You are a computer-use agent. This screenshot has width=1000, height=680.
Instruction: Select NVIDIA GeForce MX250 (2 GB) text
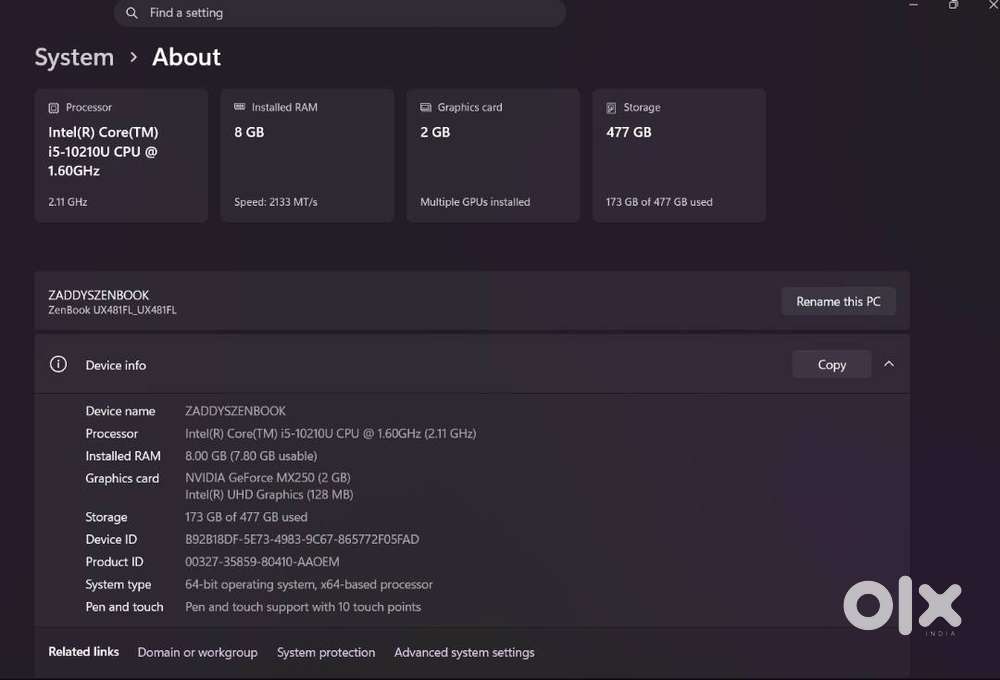268,477
